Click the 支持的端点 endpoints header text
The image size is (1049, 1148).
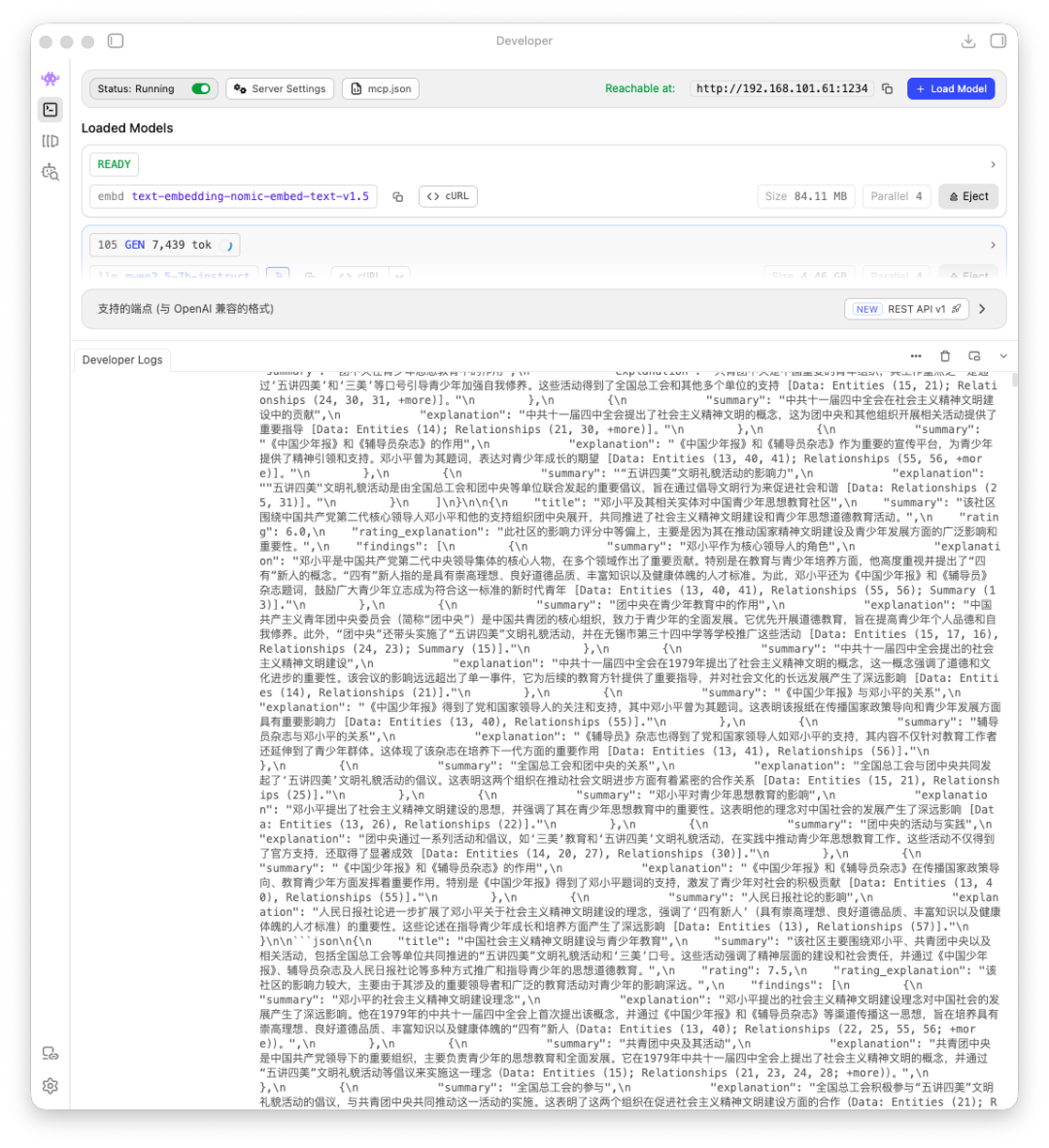pos(186,309)
